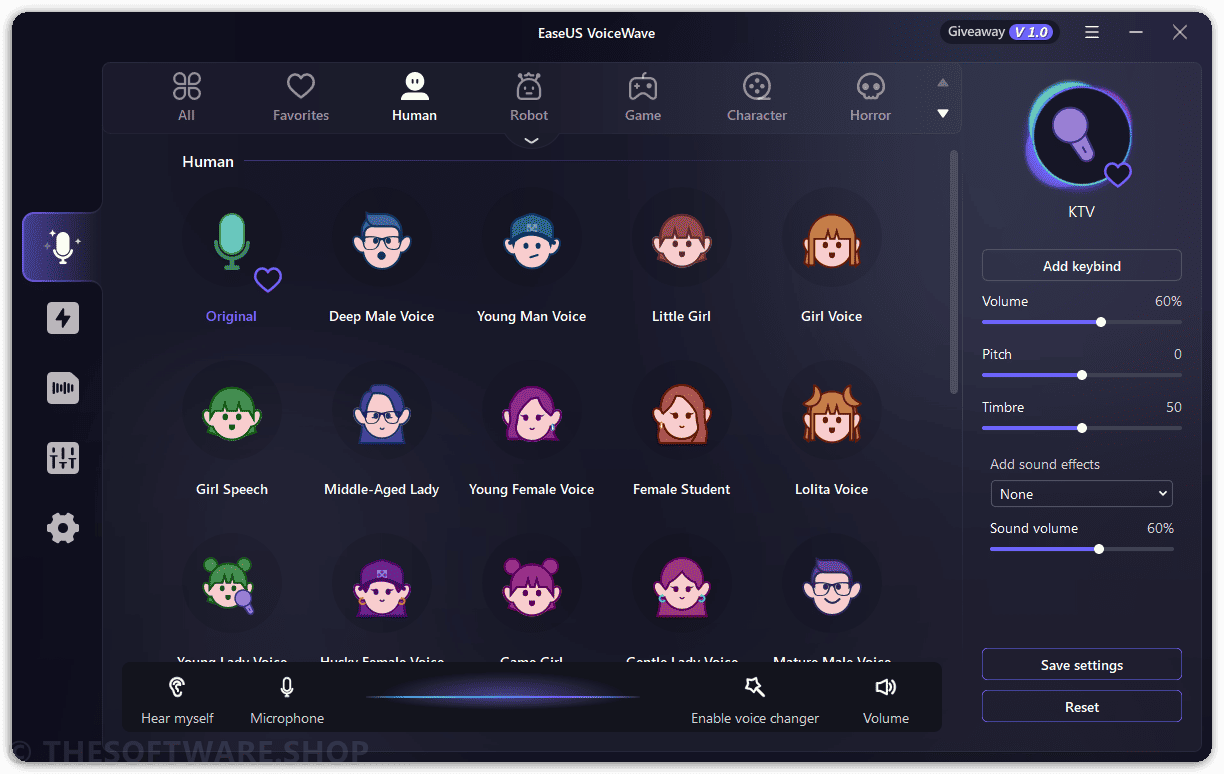Open the hamburger menu in title bar
Screen dimensions: 1224x774
point(1092,33)
